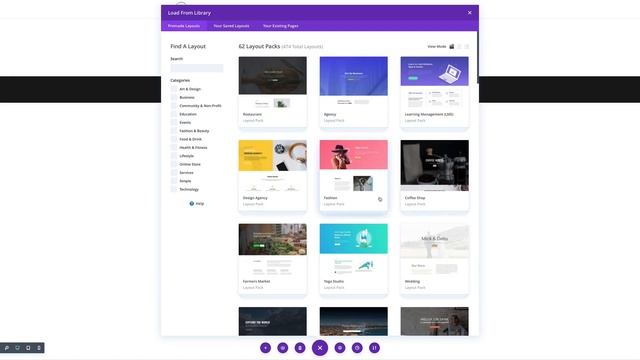The image size is (640, 360).
Task: Check the Food & Drink category
Action: (174, 139)
